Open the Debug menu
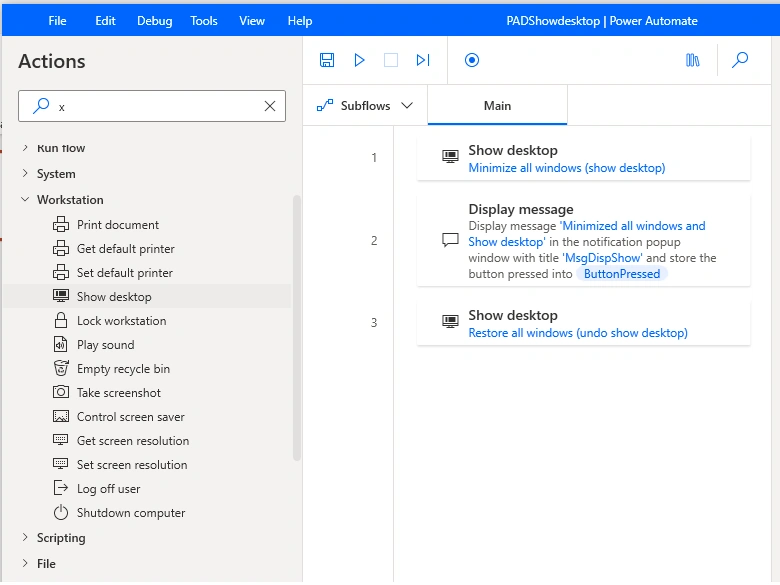The image size is (780, 585). (155, 21)
